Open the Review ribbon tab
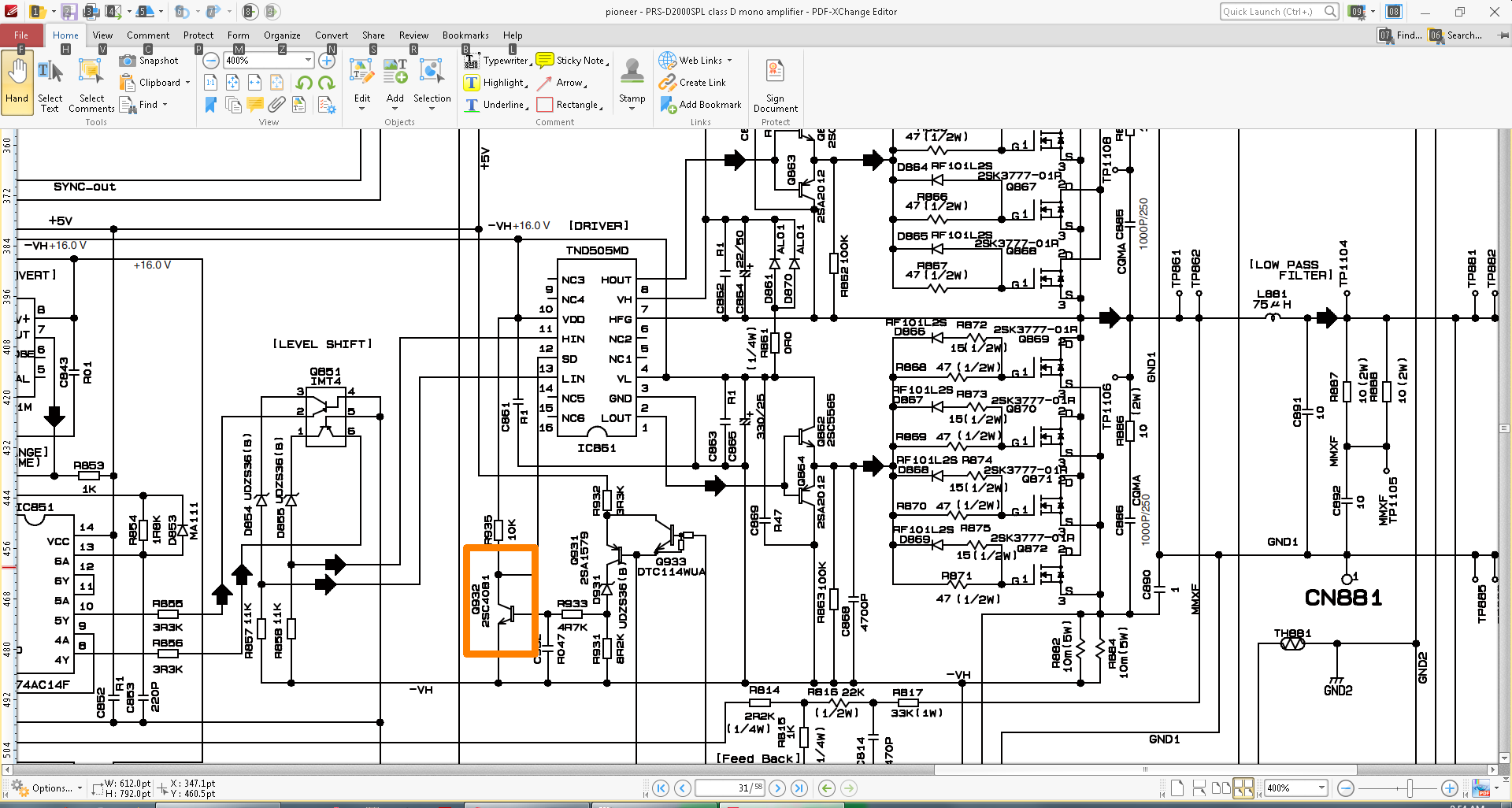 [x=413, y=35]
